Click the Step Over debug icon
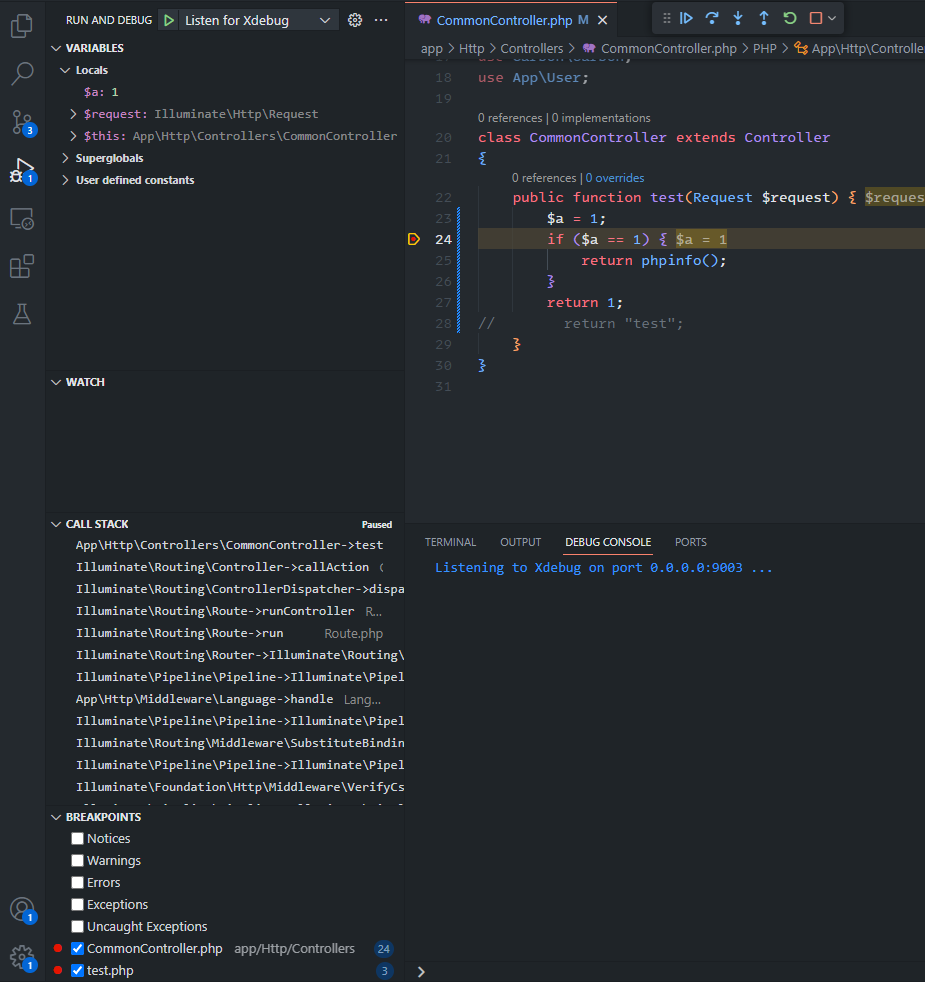The image size is (925, 982). click(712, 18)
